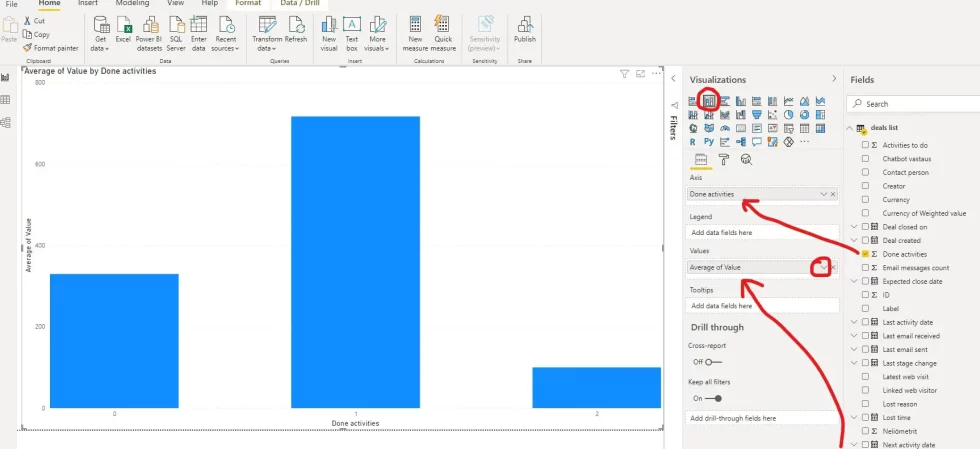This screenshot has height=449, width=980.
Task: Select the funnel chart visualization
Action: [757, 114]
